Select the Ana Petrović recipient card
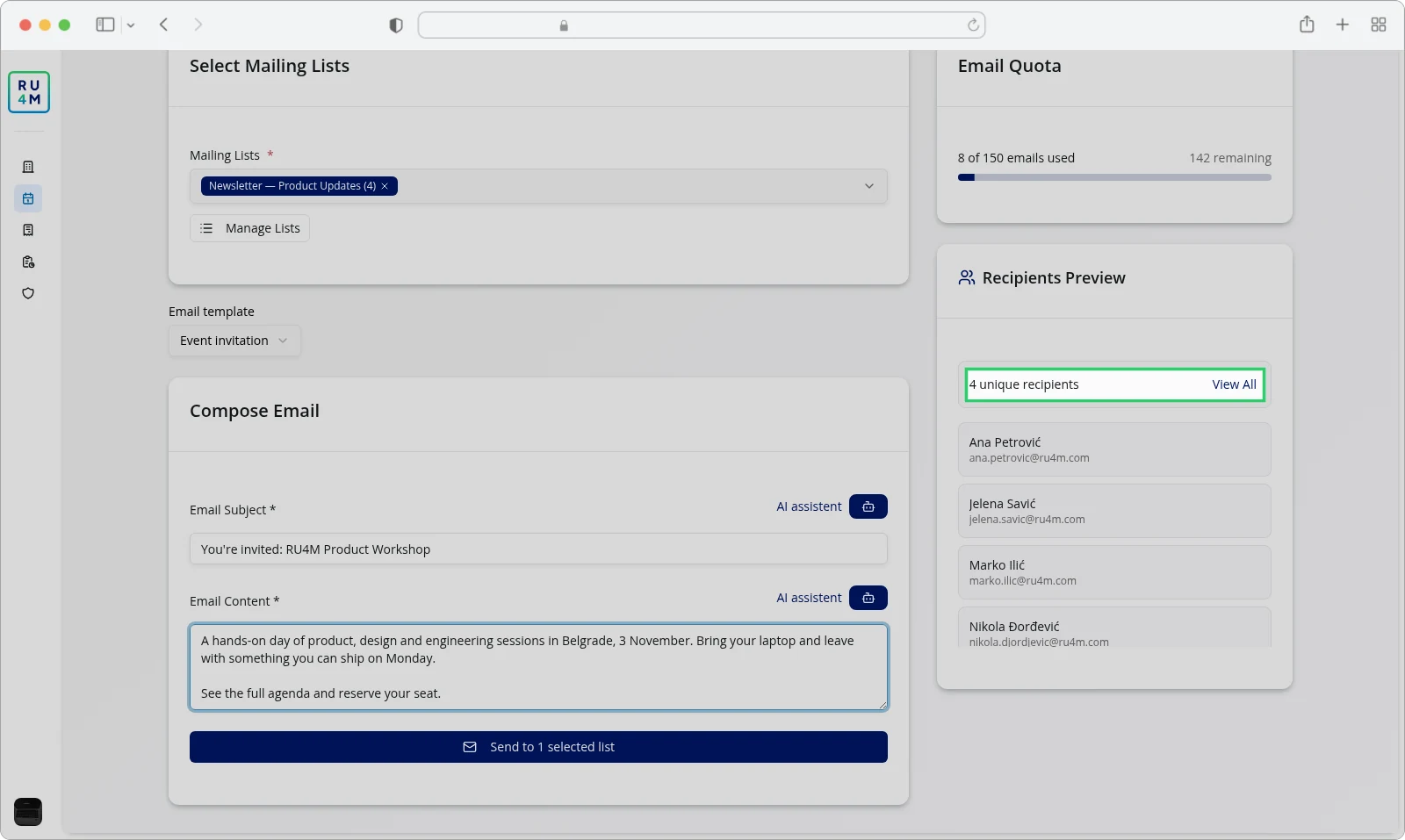The image size is (1405, 840). (x=1114, y=449)
